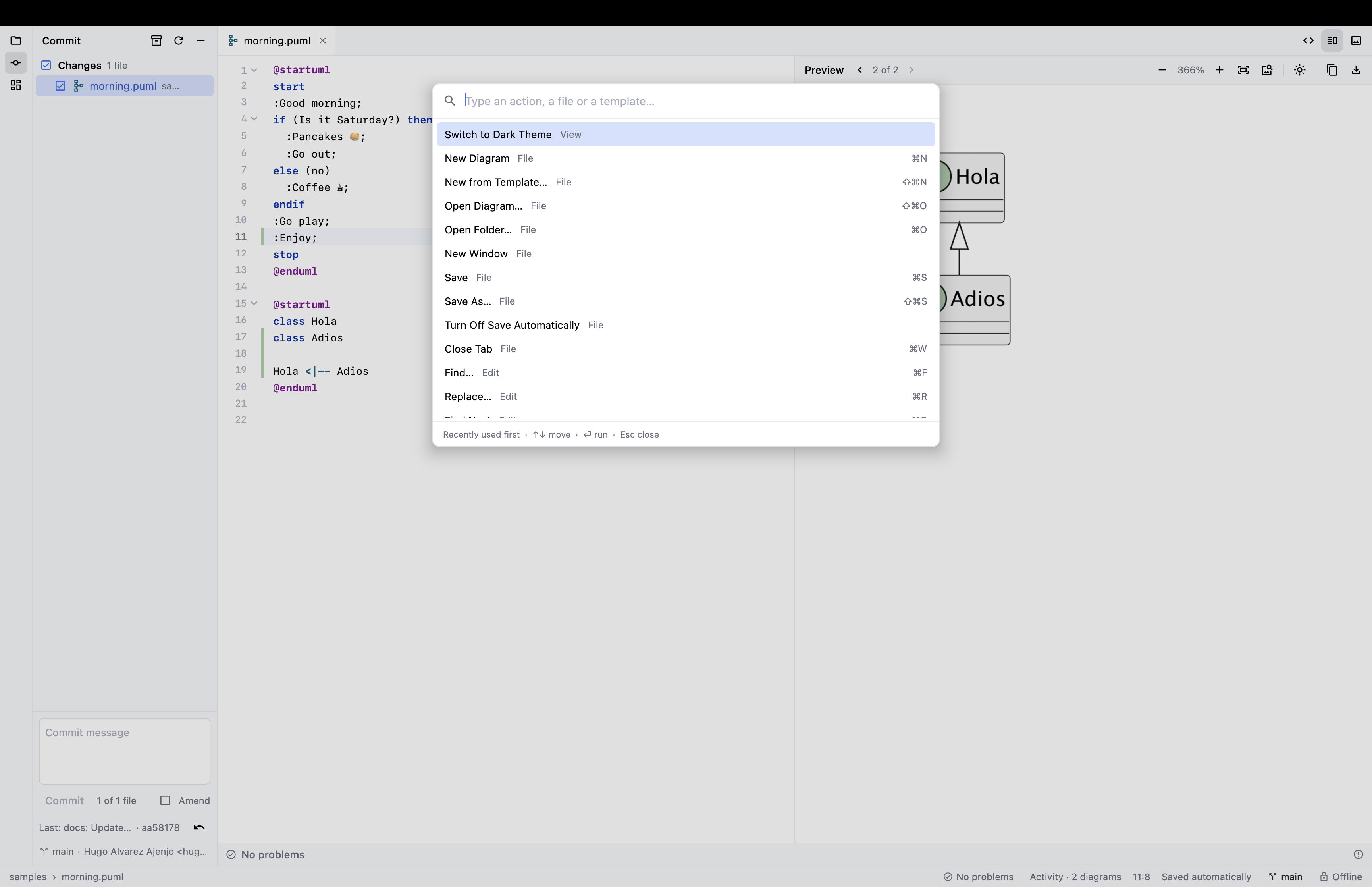Zoom out the preview
This screenshot has height=887, width=1372.
pos(1162,70)
